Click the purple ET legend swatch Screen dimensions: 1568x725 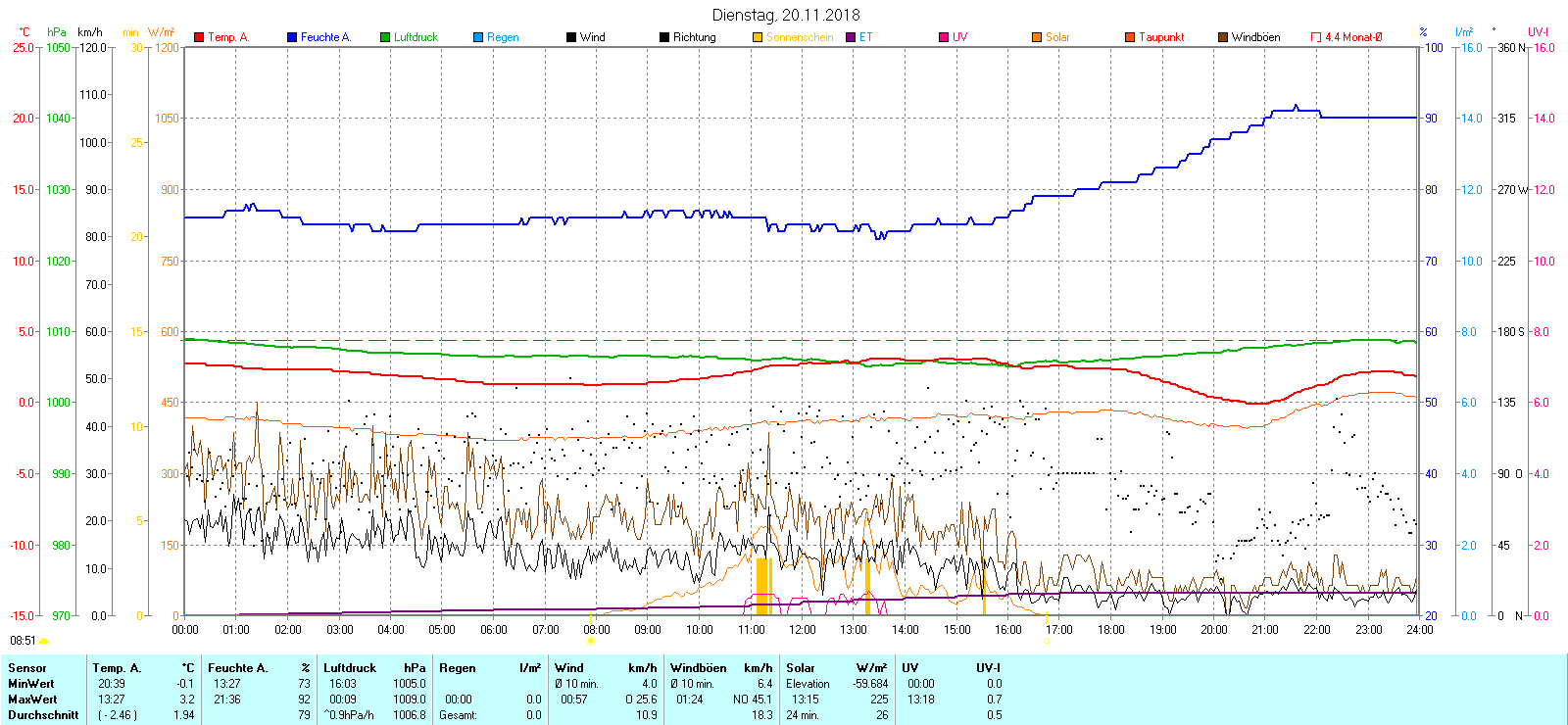pos(851,37)
